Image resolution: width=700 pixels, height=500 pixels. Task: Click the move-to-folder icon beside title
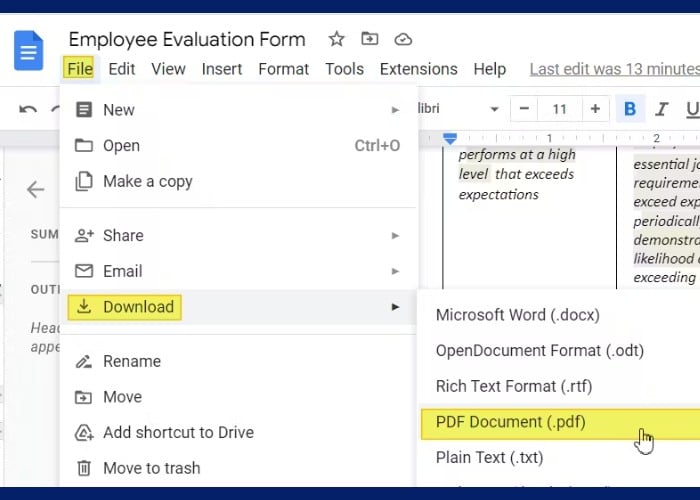[x=369, y=39]
